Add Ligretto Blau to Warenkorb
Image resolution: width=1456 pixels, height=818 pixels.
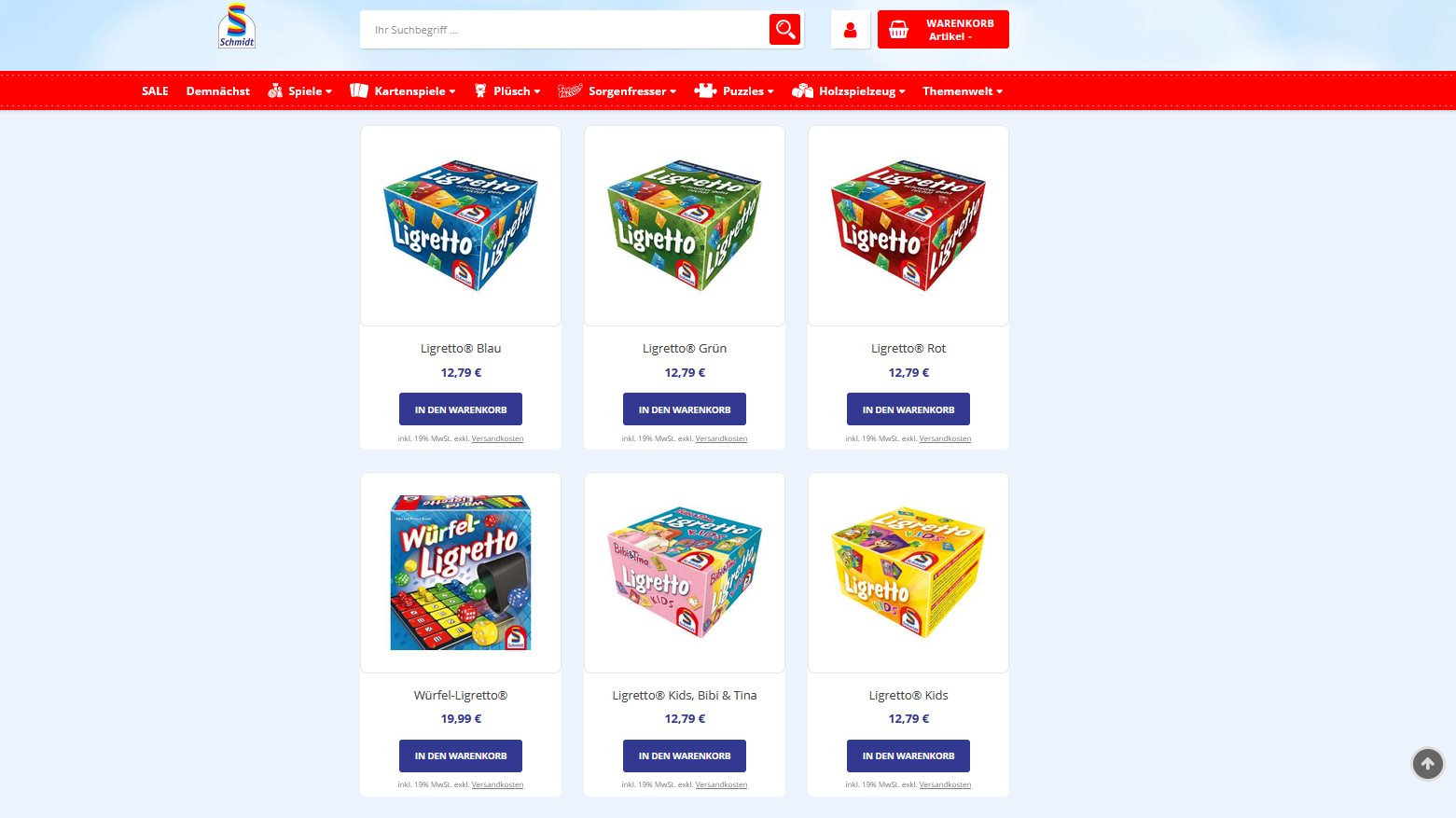[461, 409]
